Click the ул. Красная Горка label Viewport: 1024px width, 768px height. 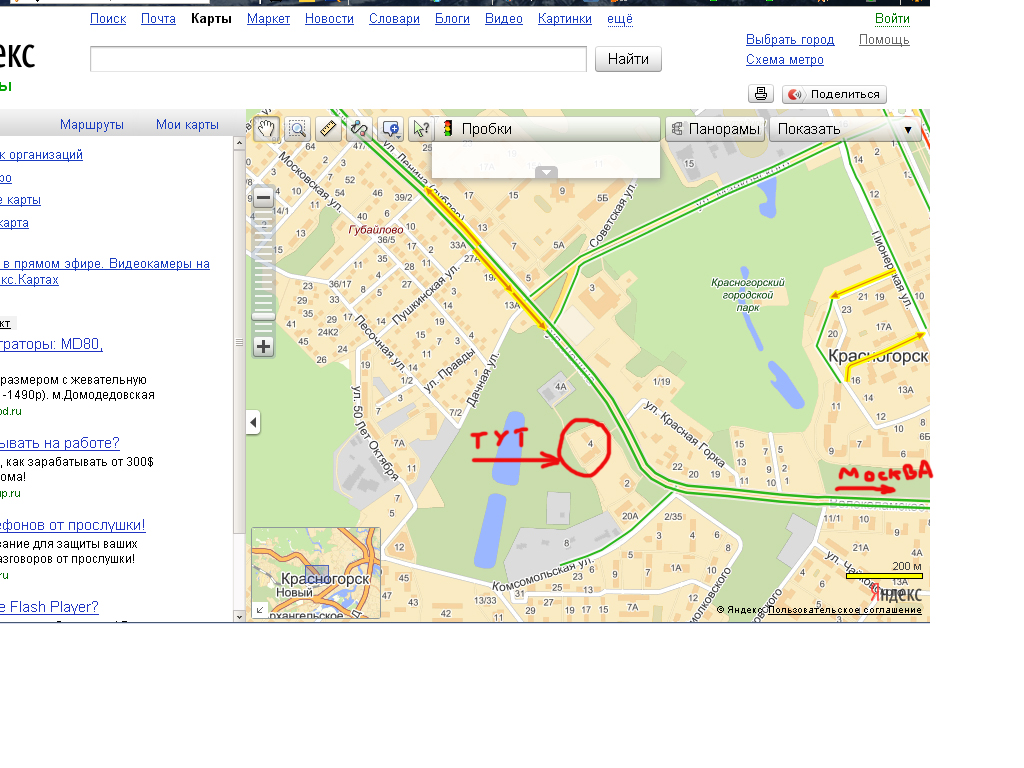(684, 434)
